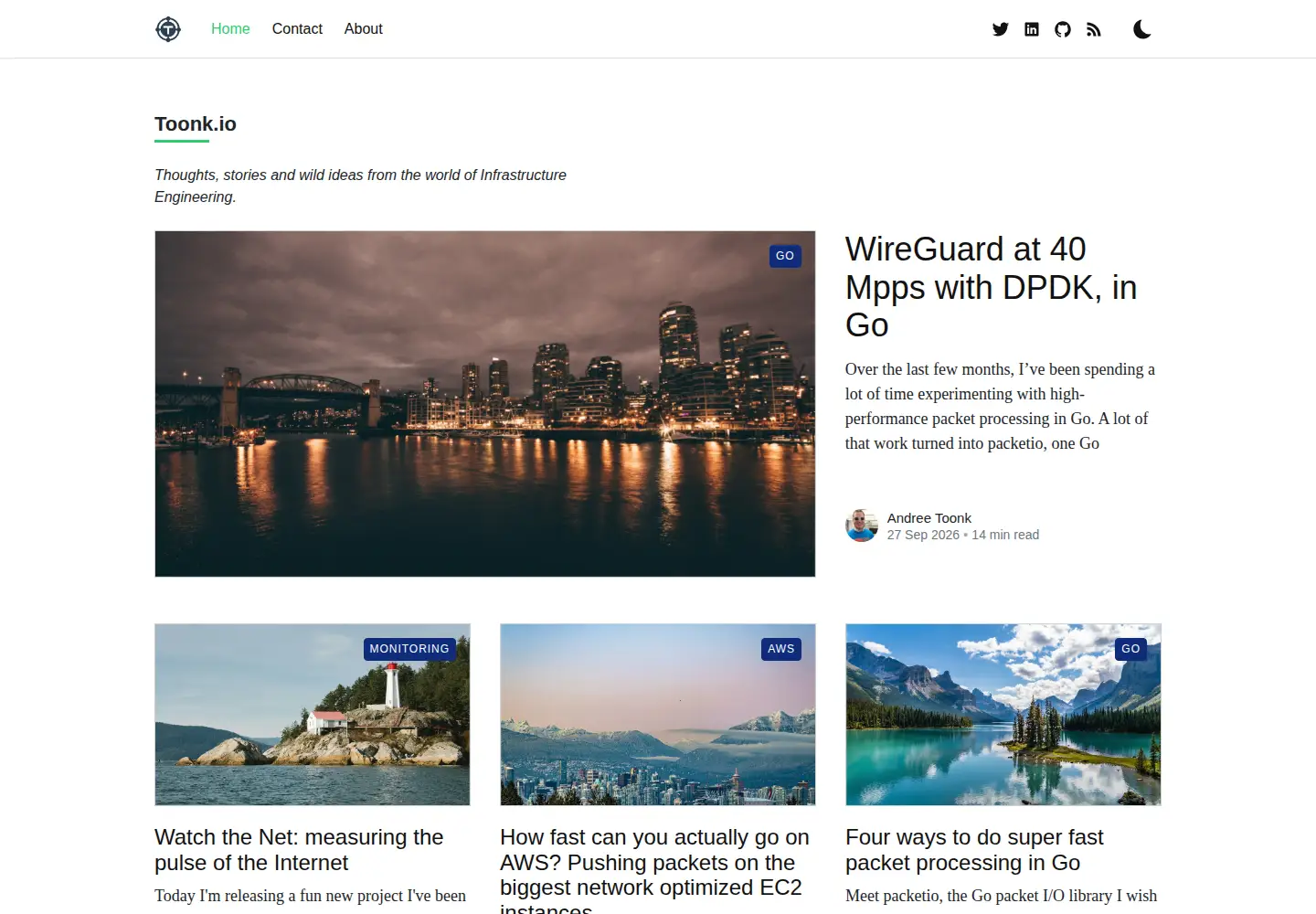Open the RSS feed icon
Screen dimensions: 1316x914
[1094, 29]
